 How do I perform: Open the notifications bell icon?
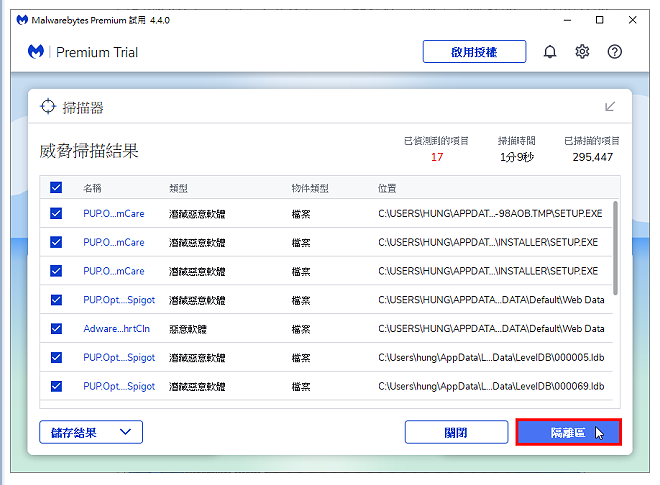pyautogui.click(x=550, y=52)
